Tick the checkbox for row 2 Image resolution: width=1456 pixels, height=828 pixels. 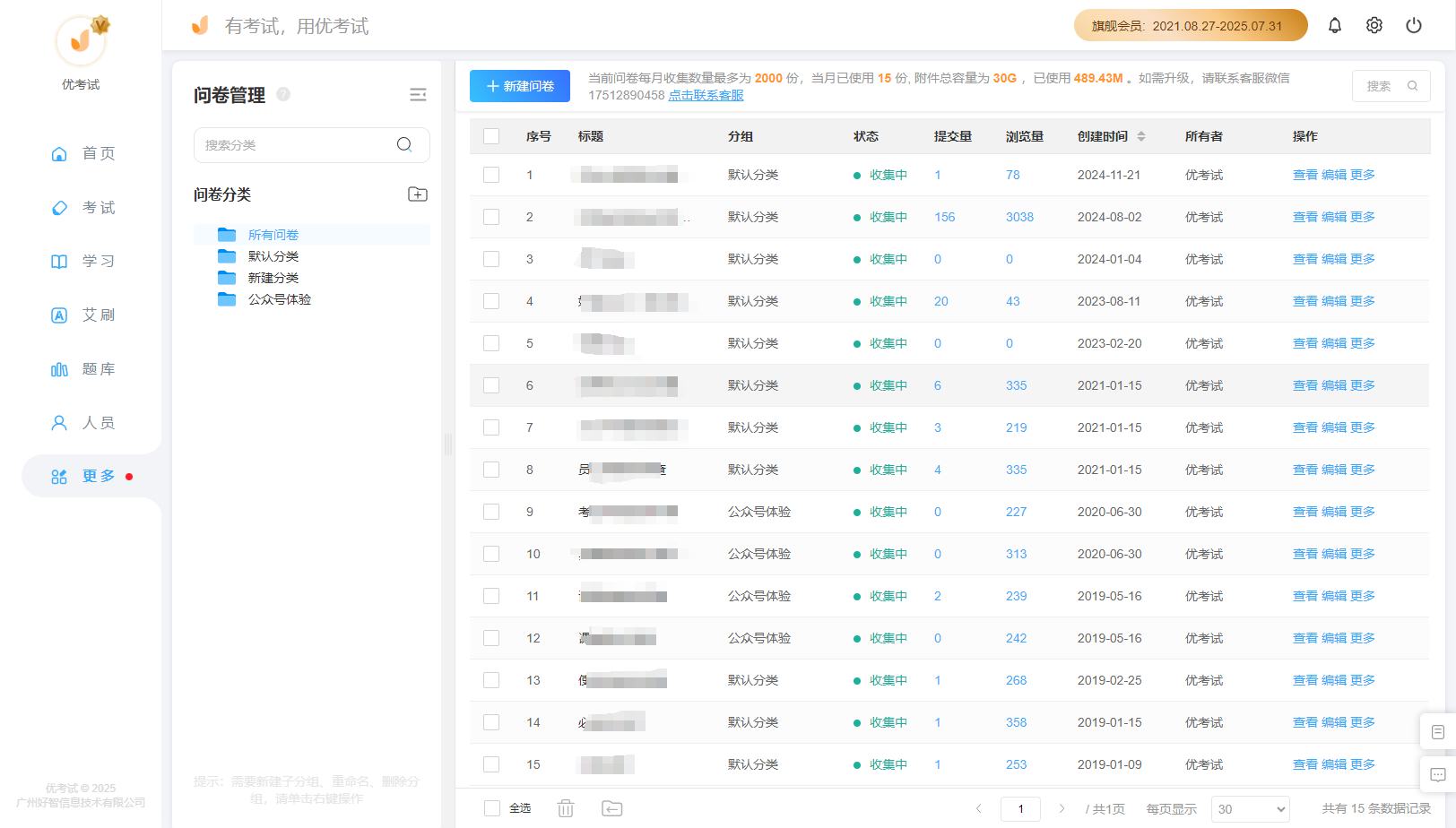click(x=491, y=217)
